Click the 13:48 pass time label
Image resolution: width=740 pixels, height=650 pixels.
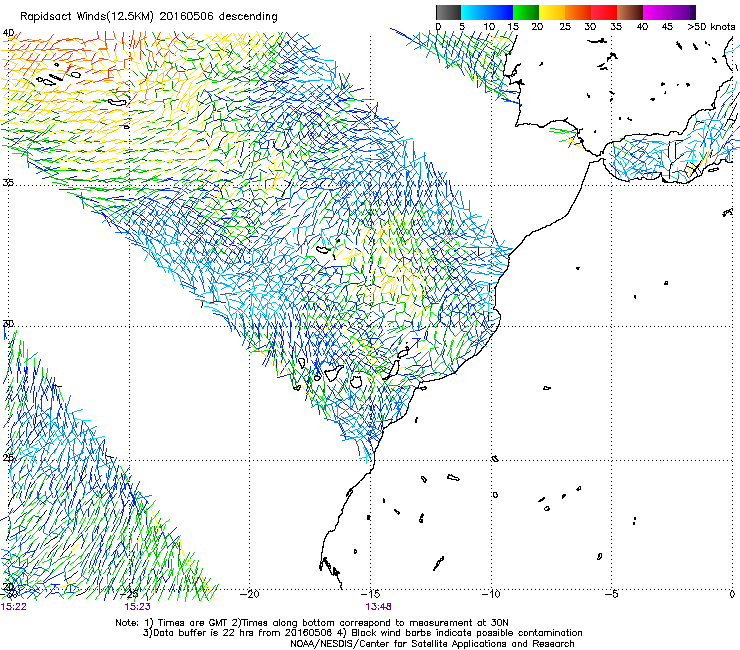tap(378, 607)
